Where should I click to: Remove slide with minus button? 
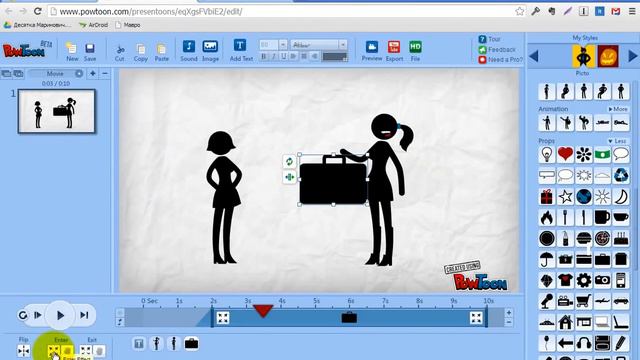pyautogui.click(x=105, y=73)
